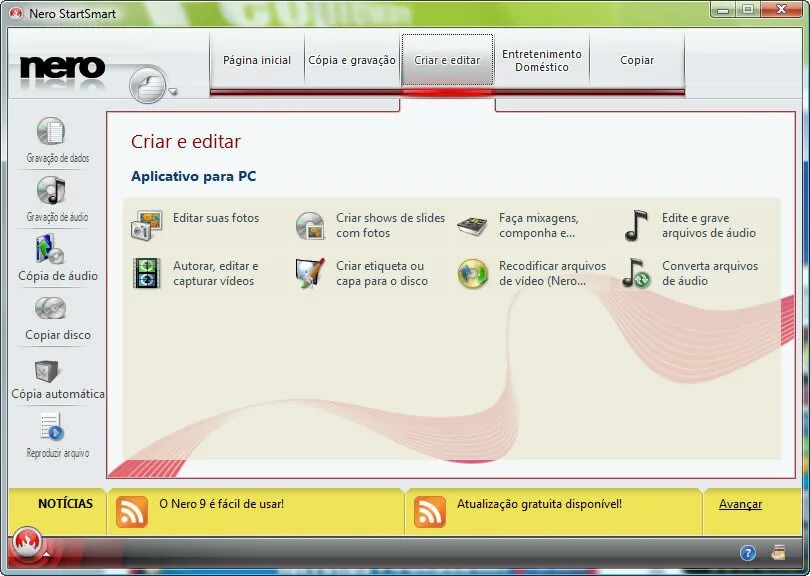Screen dimensions: 810x576
Task: Click the Criar shows de slides disc icon
Action: click(x=310, y=225)
